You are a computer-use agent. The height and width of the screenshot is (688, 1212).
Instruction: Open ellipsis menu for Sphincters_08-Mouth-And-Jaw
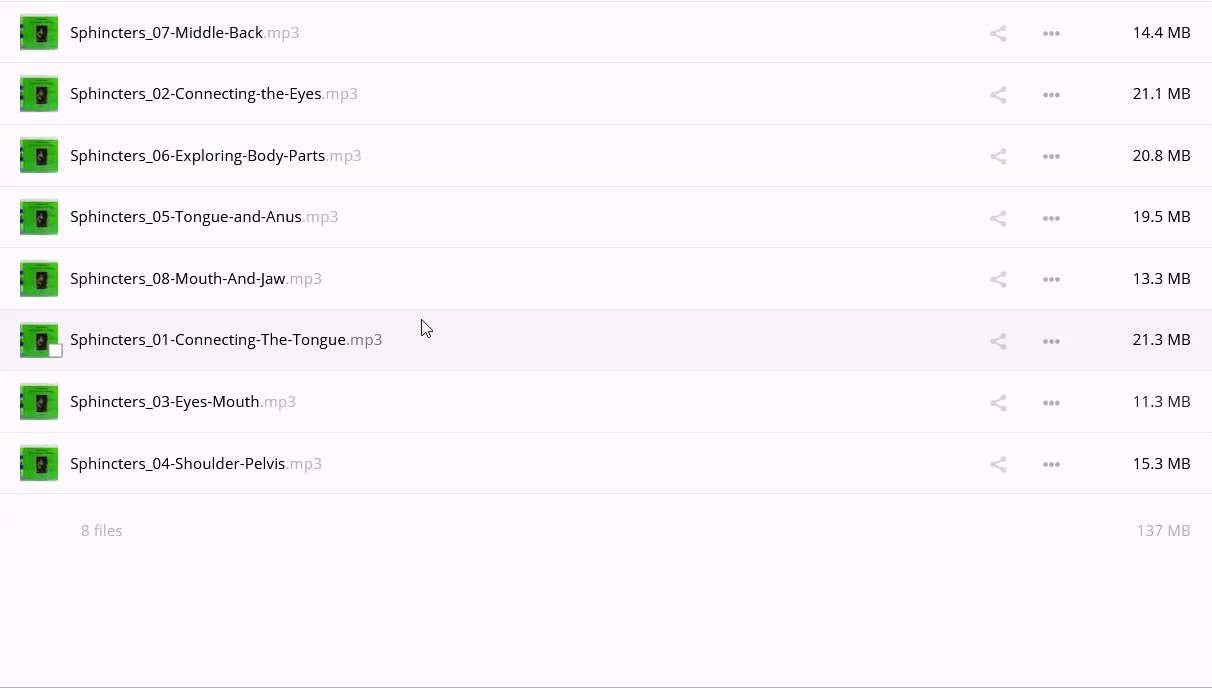click(x=1051, y=280)
